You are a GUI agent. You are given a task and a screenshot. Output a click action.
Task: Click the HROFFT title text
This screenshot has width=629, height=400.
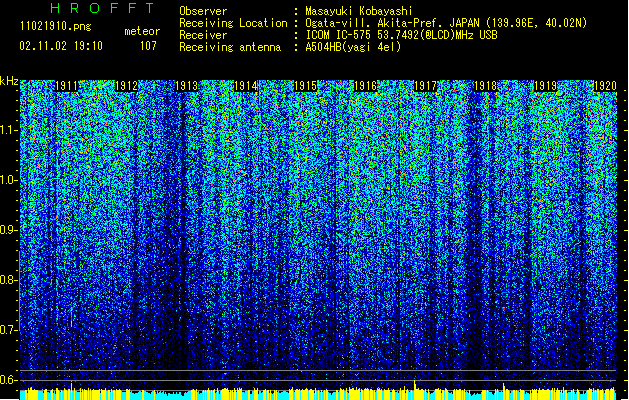103,8
